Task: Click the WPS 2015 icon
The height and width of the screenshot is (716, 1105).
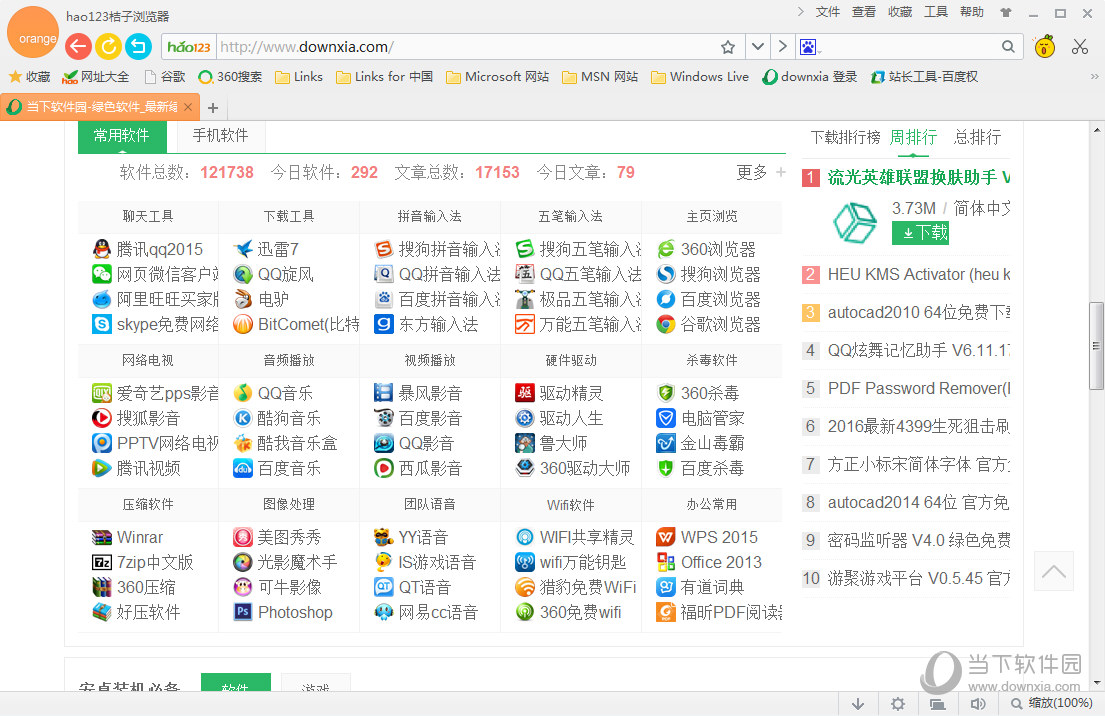Action: pos(666,538)
